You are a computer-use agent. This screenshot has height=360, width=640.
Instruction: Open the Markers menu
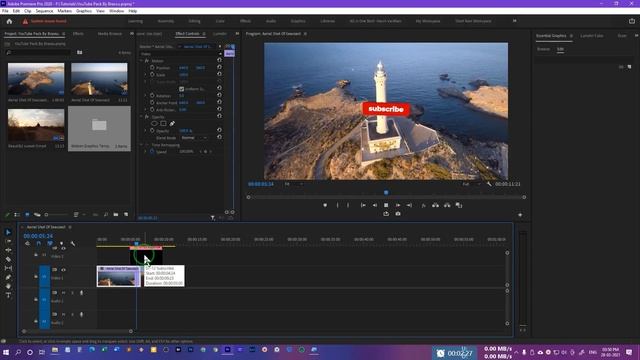pos(64,11)
